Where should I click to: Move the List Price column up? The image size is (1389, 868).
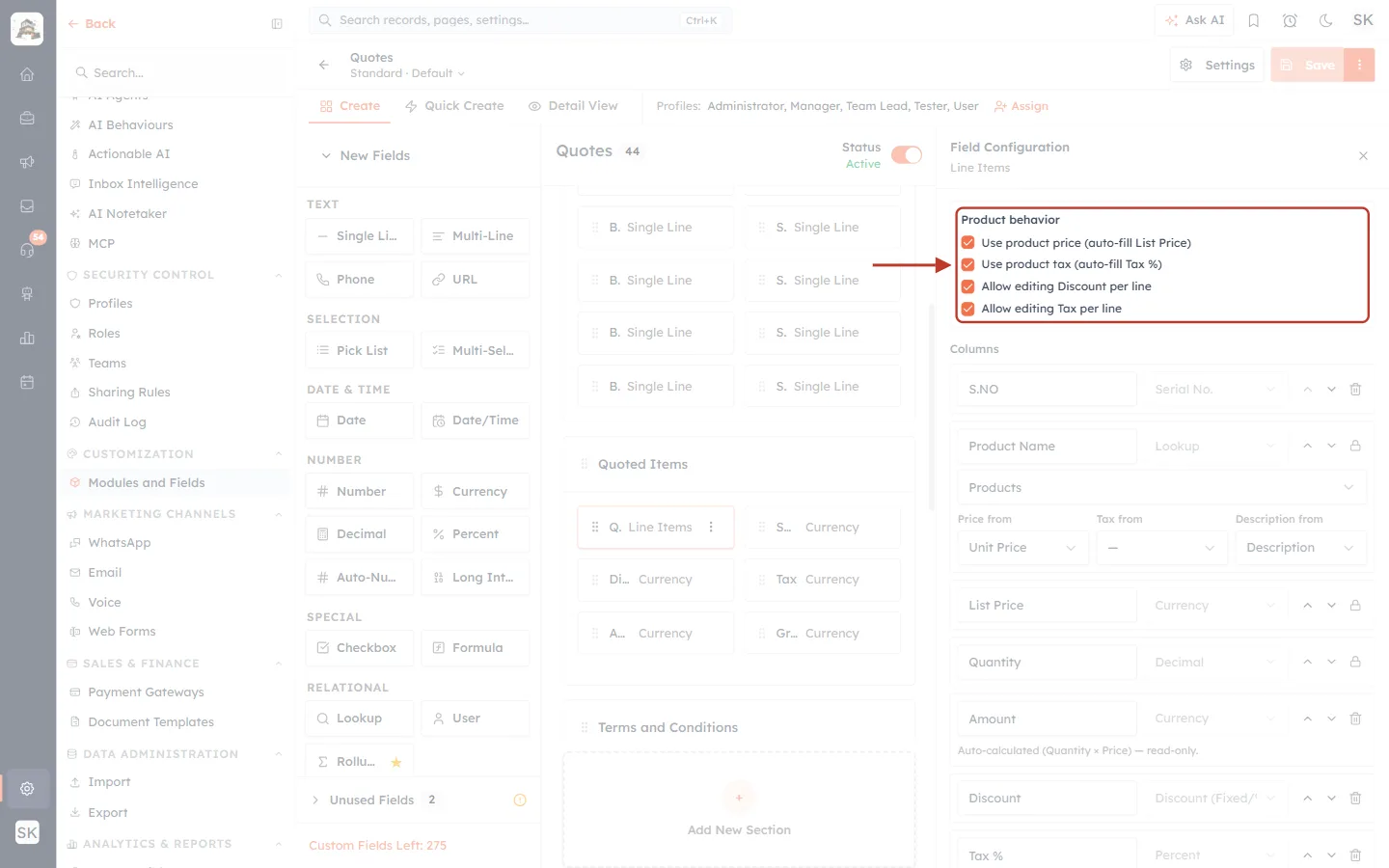click(x=1307, y=606)
